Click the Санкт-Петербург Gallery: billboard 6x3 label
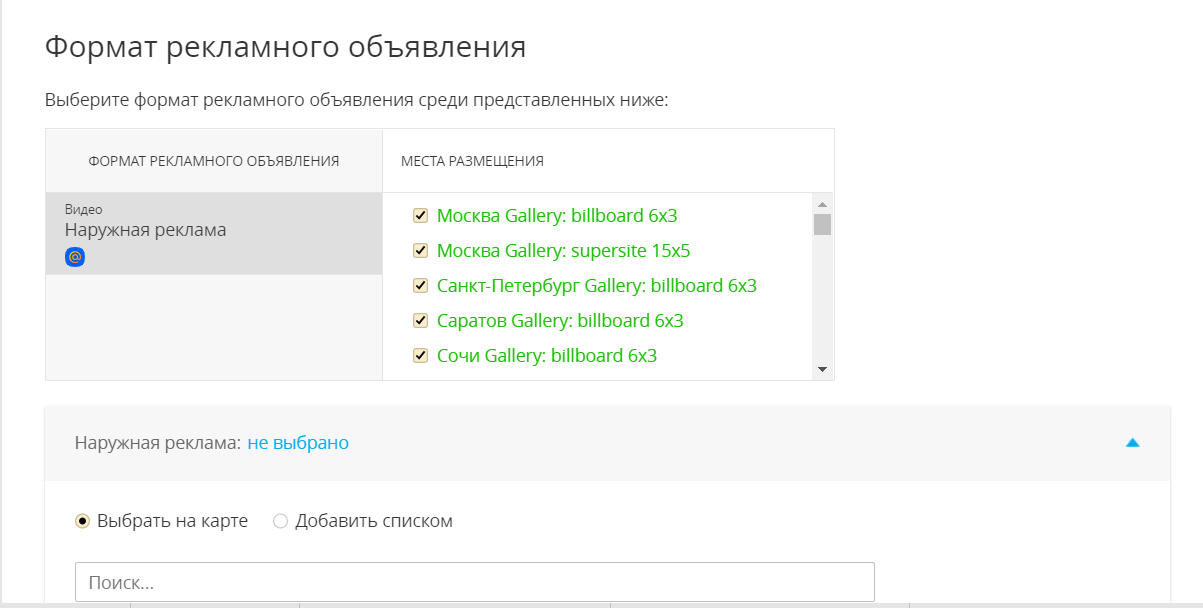This screenshot has width=1203, height=608. click(x=596, y=286)
